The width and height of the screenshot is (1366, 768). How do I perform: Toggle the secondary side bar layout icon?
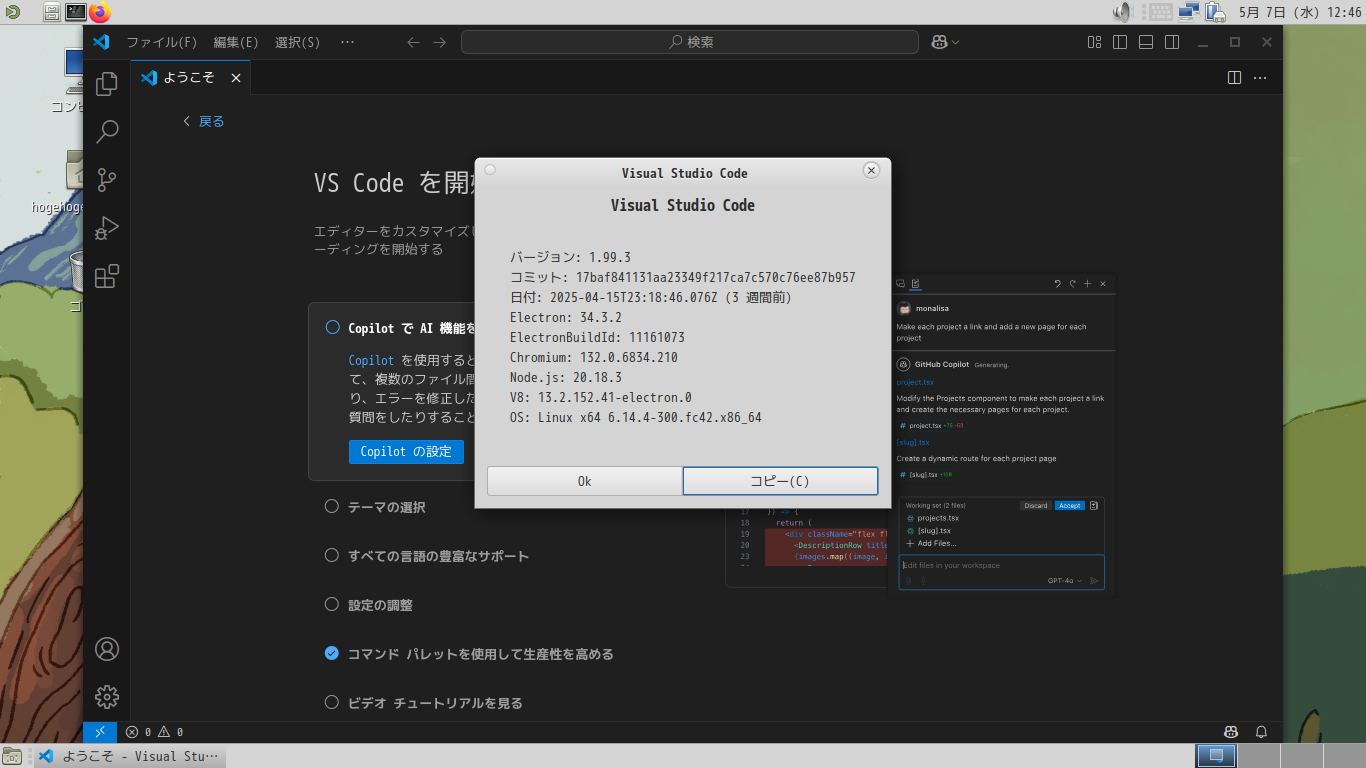[1172, 42]
